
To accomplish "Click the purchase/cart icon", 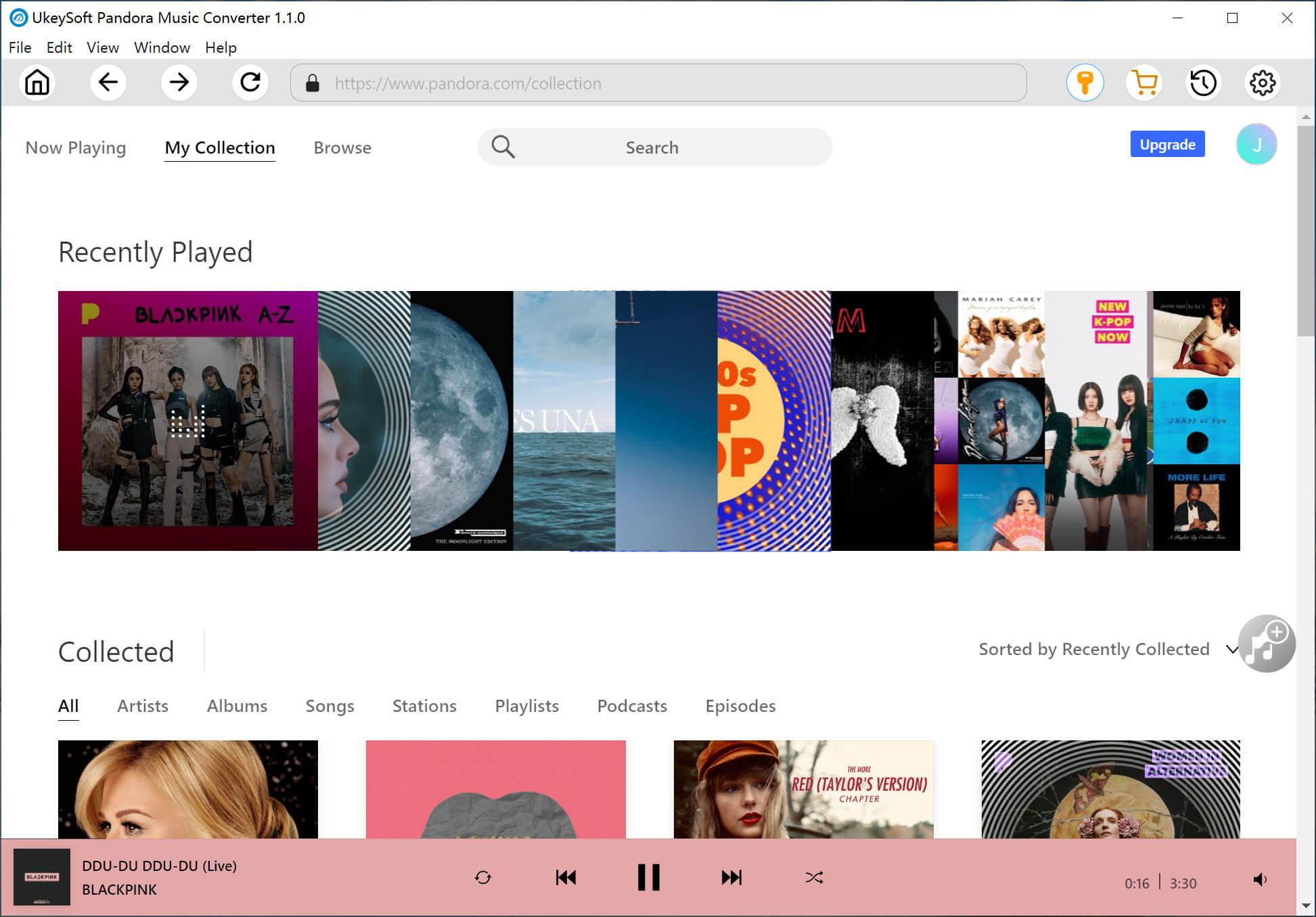I will point(1144,82).
